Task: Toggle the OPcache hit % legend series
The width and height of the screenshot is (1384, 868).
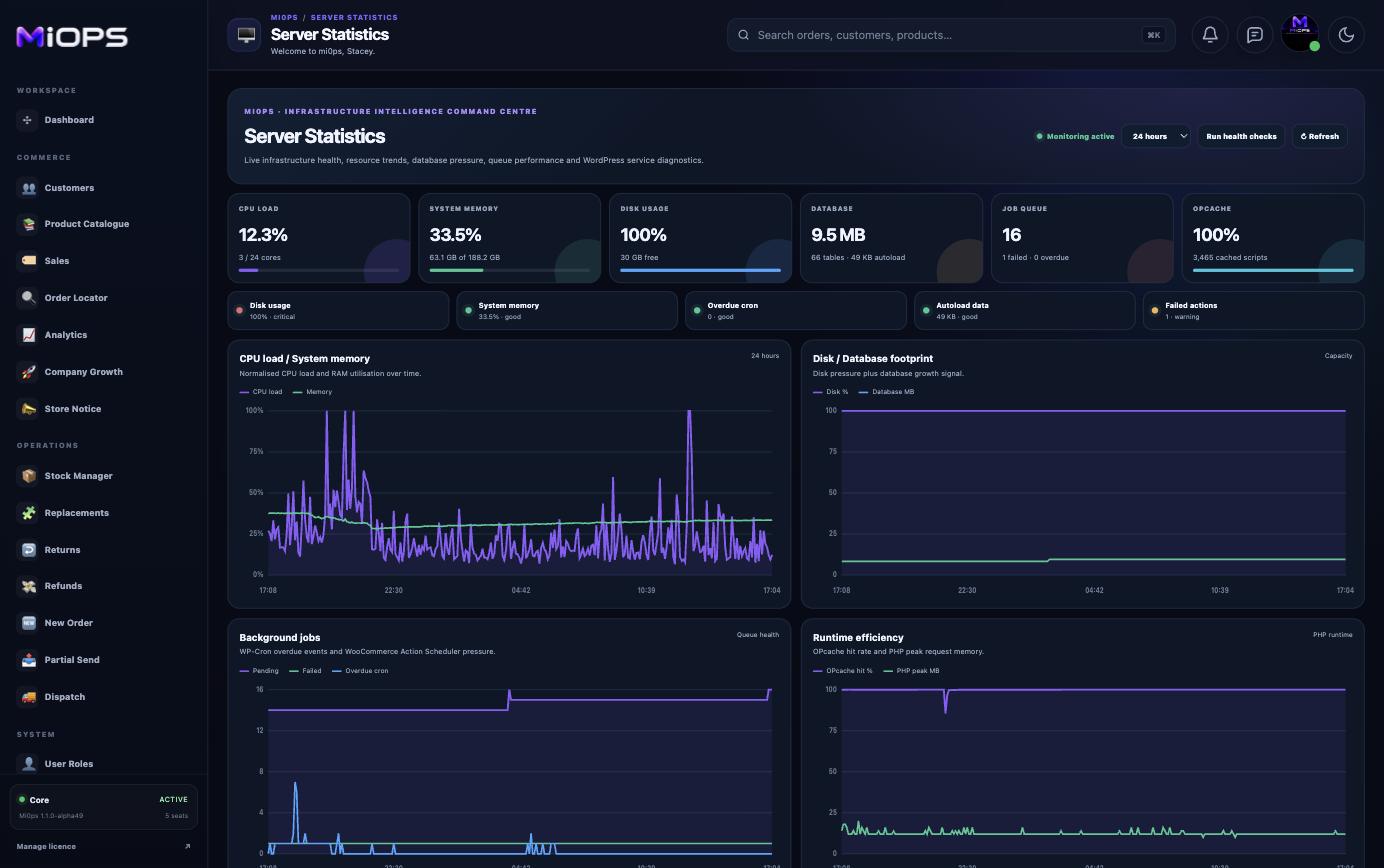Action: pyautogui.click(x=843, y=671)
